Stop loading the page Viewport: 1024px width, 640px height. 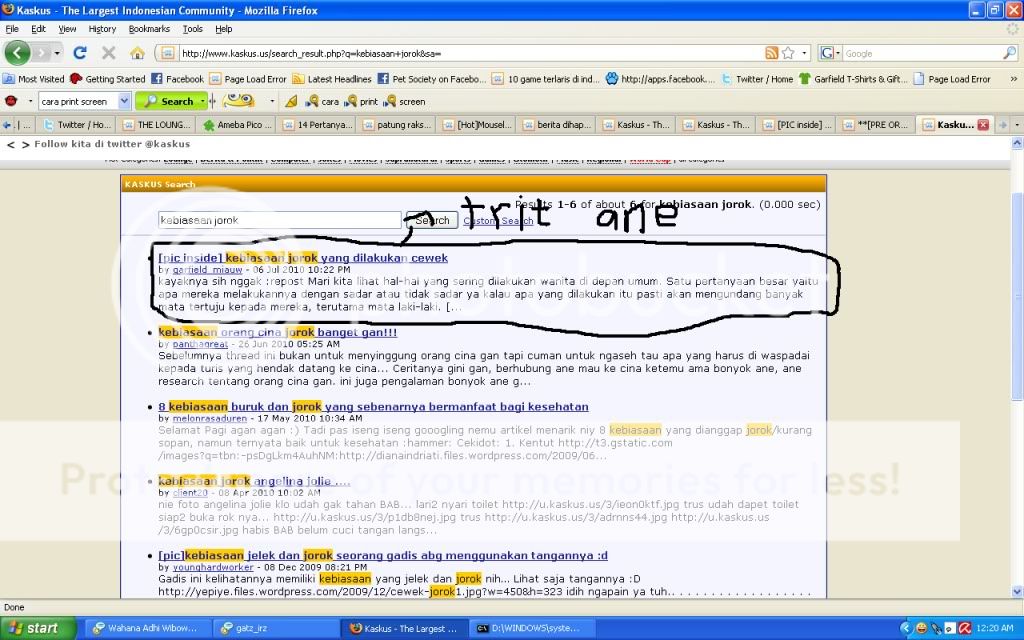click(x=108, y=53)
